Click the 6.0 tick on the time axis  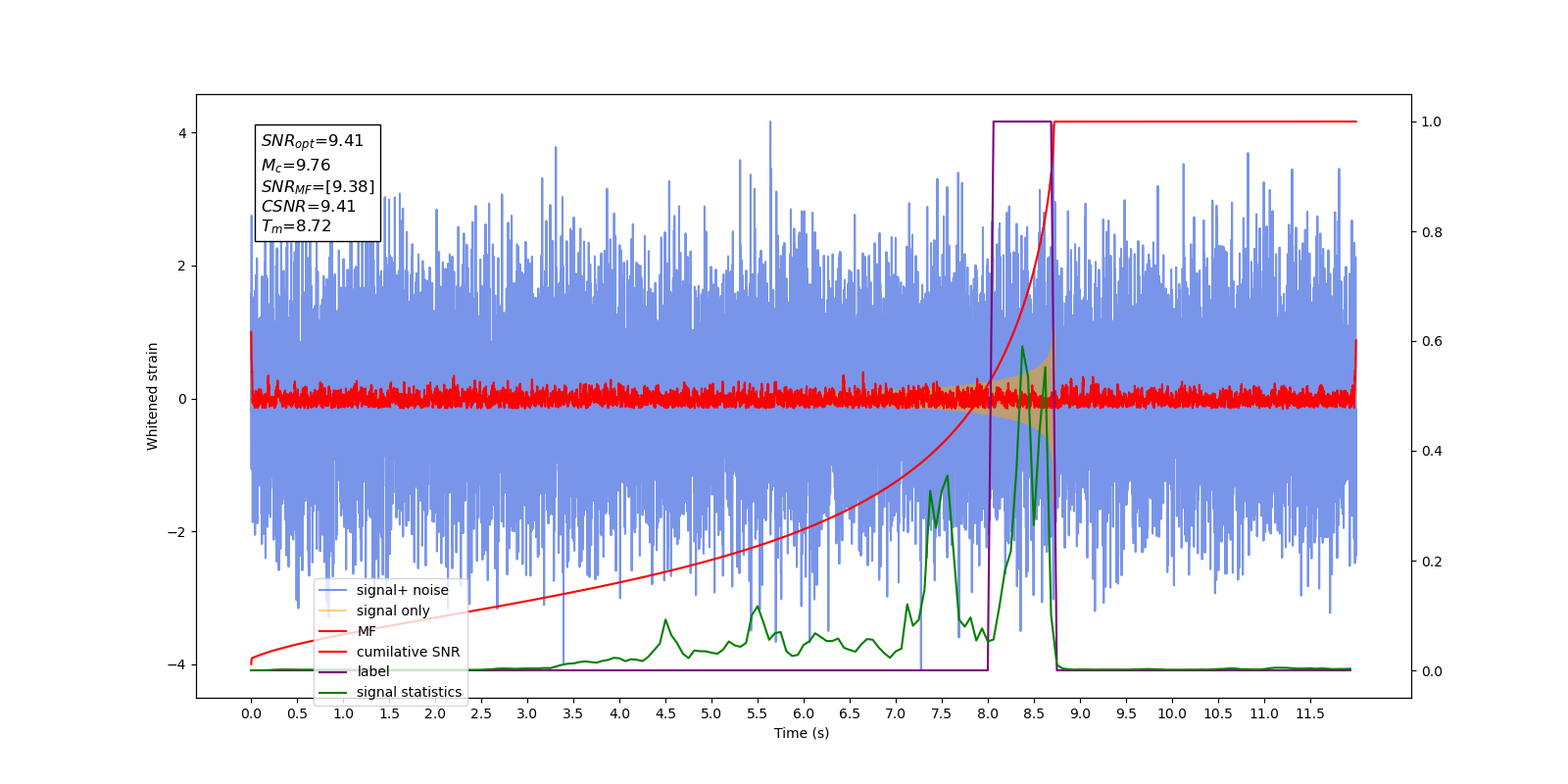point(804,713)
